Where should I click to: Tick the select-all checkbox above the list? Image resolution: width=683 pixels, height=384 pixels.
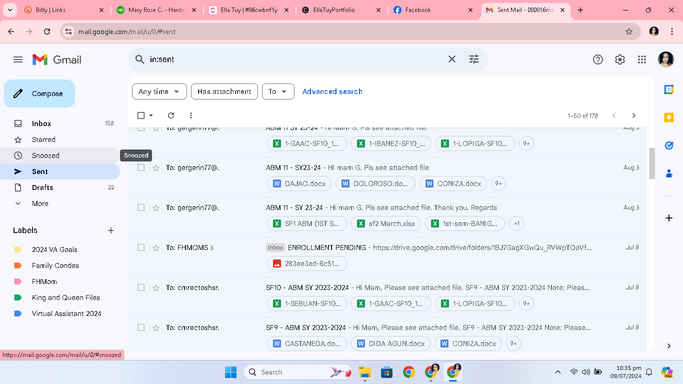click(x=141, y=115)
